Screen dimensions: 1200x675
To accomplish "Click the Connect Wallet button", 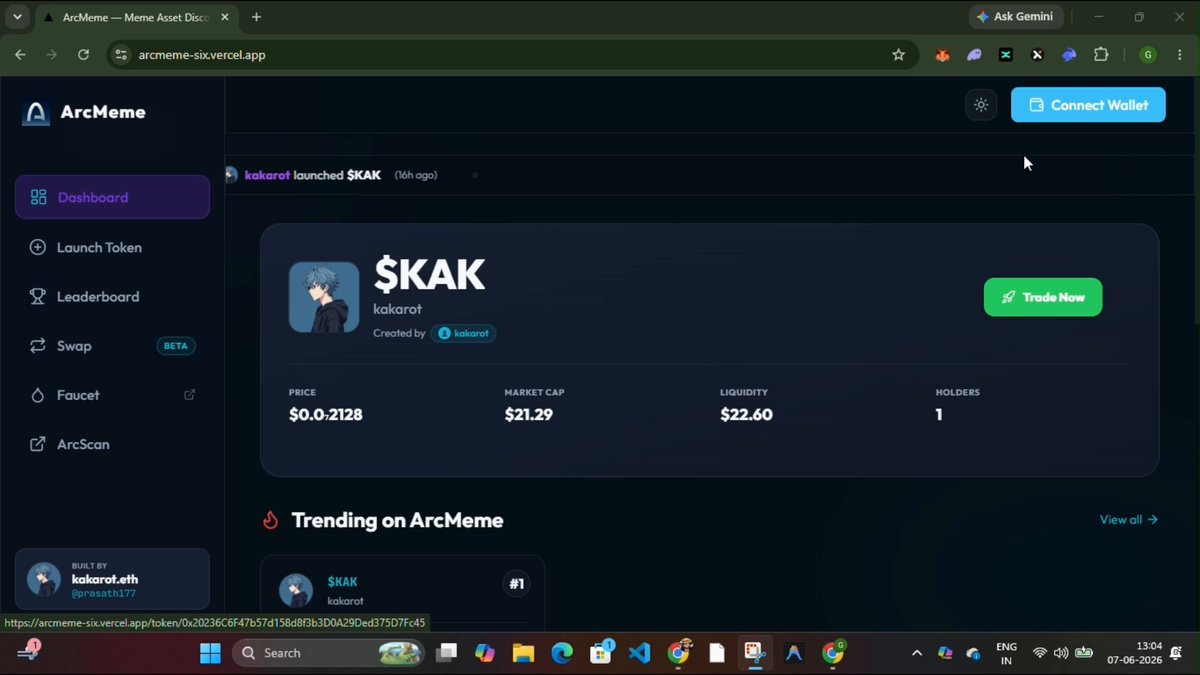I will pos(1088,105).
